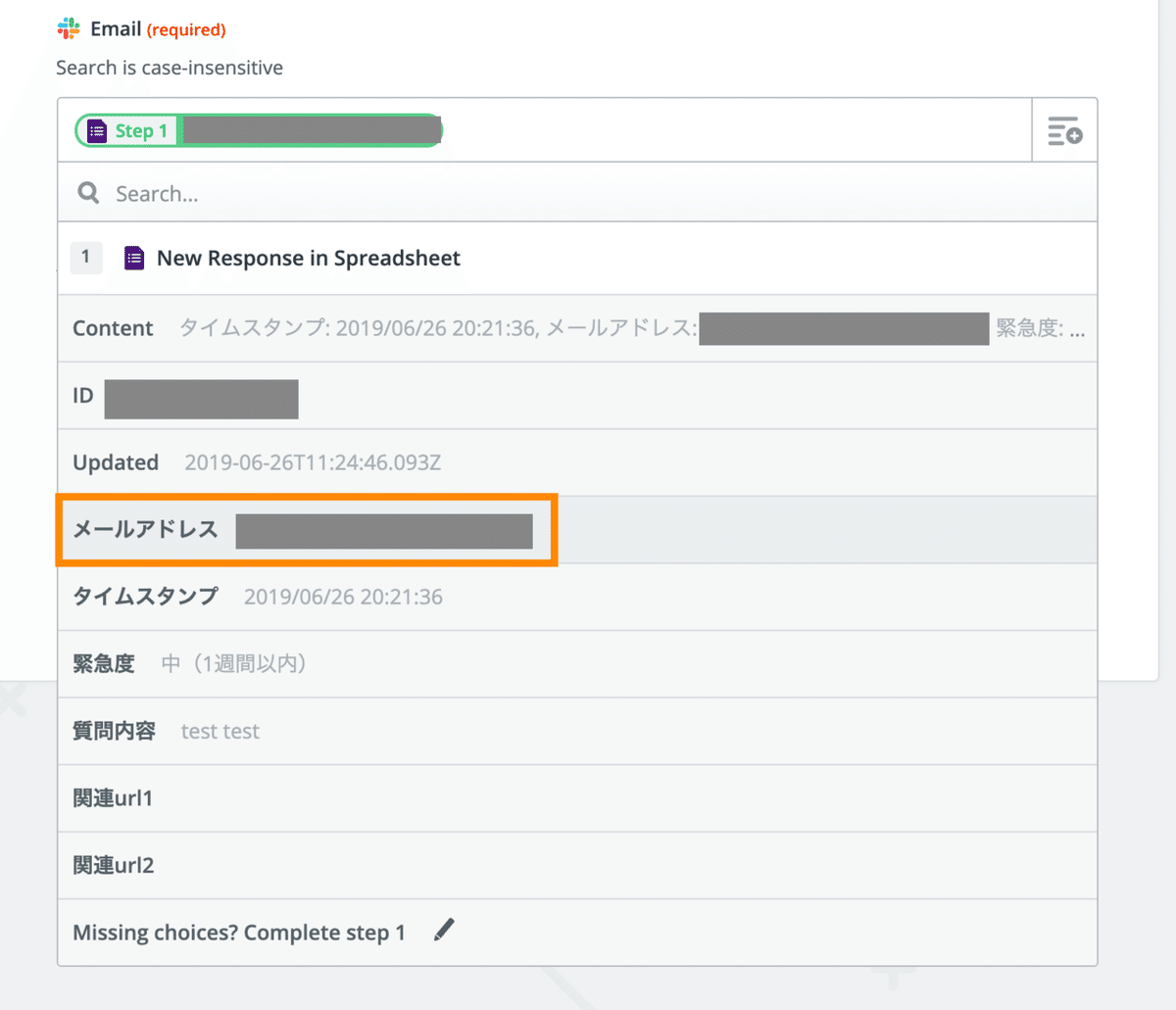Click the magnifier search icon
The height and width of the screenshot is (1010, 1176).
[88, 193]
